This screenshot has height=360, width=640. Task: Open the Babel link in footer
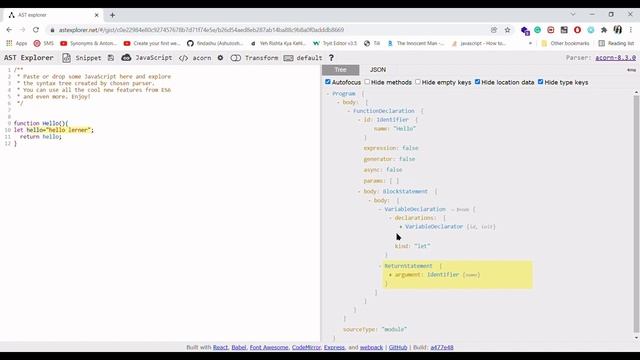pos(239,347)
